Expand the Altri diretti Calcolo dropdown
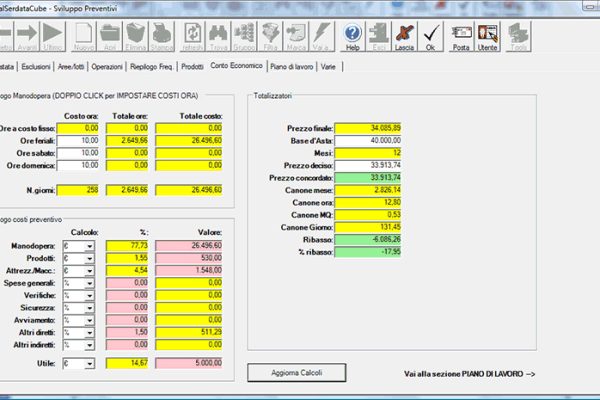 click(89, 331)
